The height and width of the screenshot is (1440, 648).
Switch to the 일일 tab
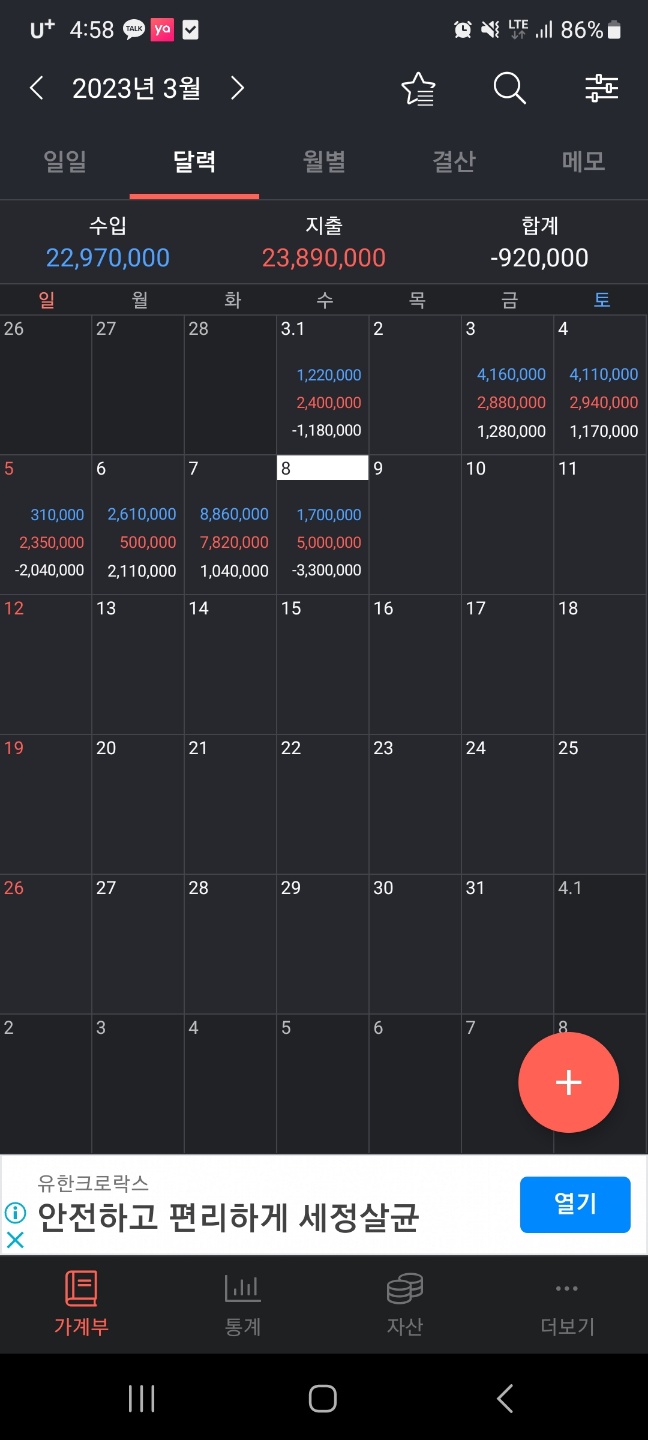(65, 162)
